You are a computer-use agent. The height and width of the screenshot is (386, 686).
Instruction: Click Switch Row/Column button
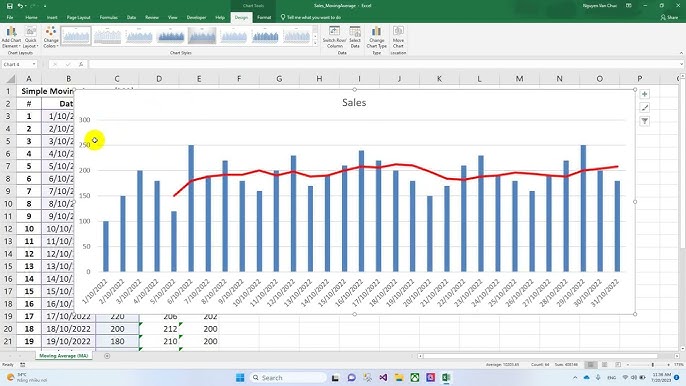(335, 37)
